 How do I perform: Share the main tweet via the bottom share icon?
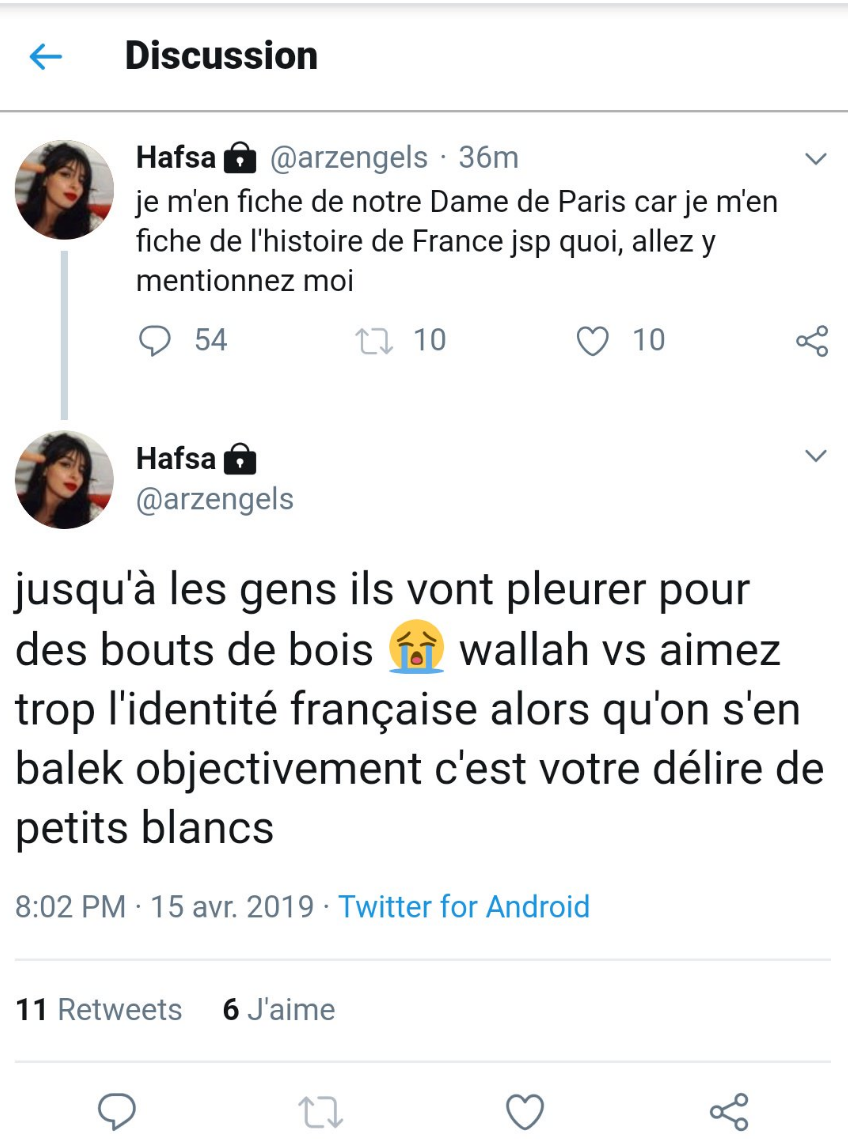(x=728, y=1111)
